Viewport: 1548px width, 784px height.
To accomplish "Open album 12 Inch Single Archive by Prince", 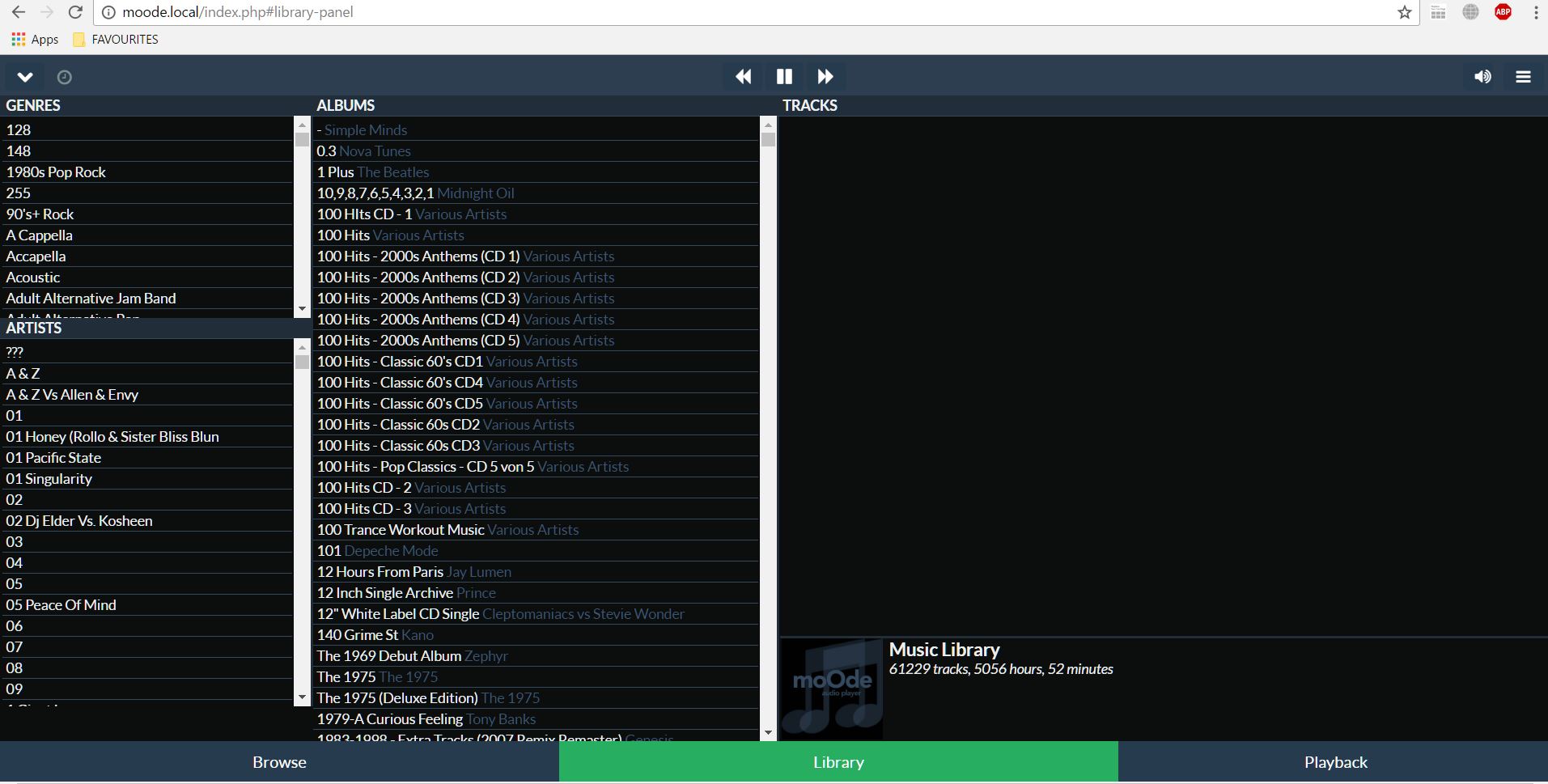I will tap(536, 592).
